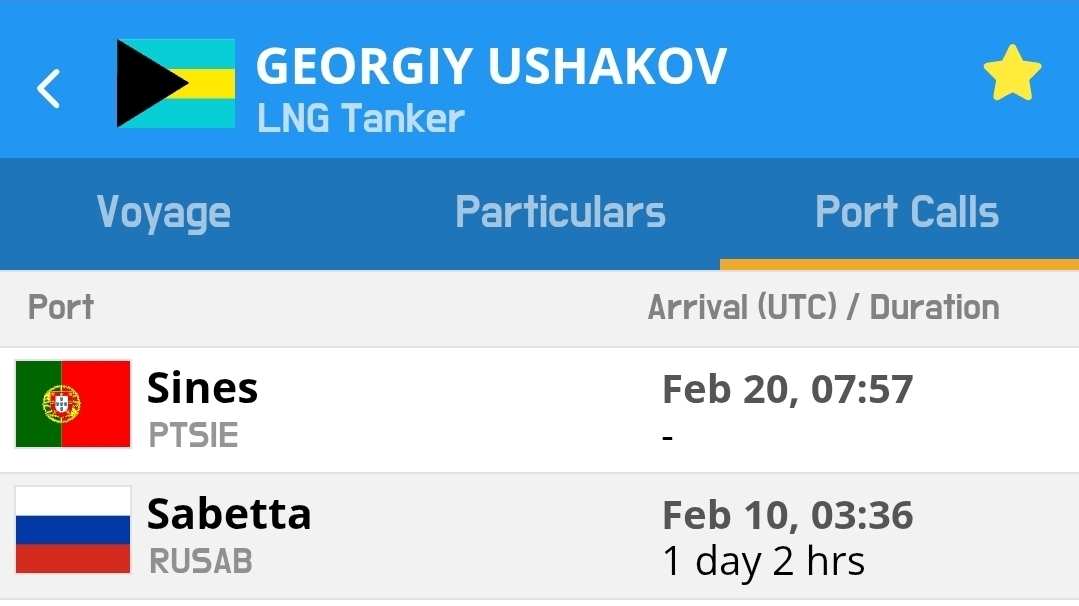Screen dimensions: 1079x606
Task: Click the GEORGIY USHAKOV vessel title
Action: pos(491,66)
